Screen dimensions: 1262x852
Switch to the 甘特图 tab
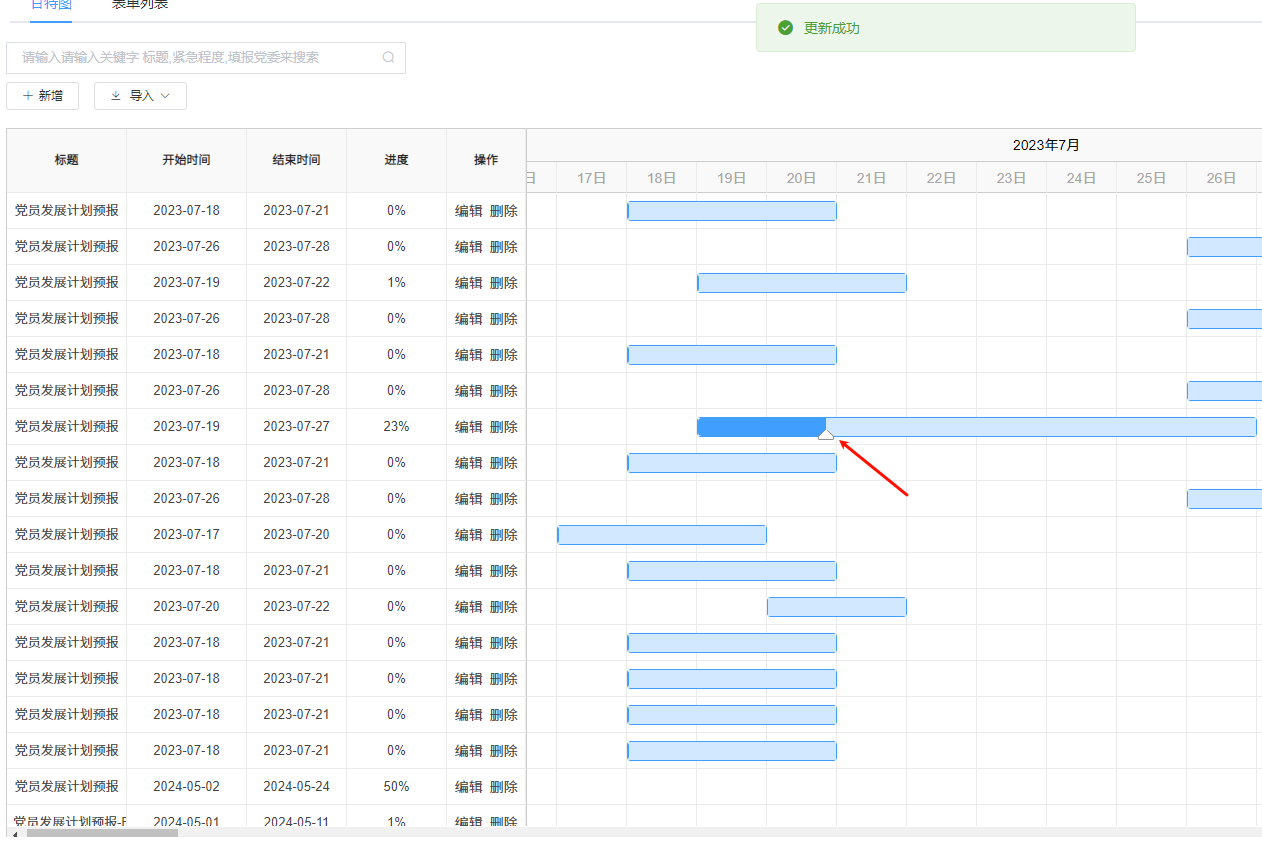click(x=51, y=5)
